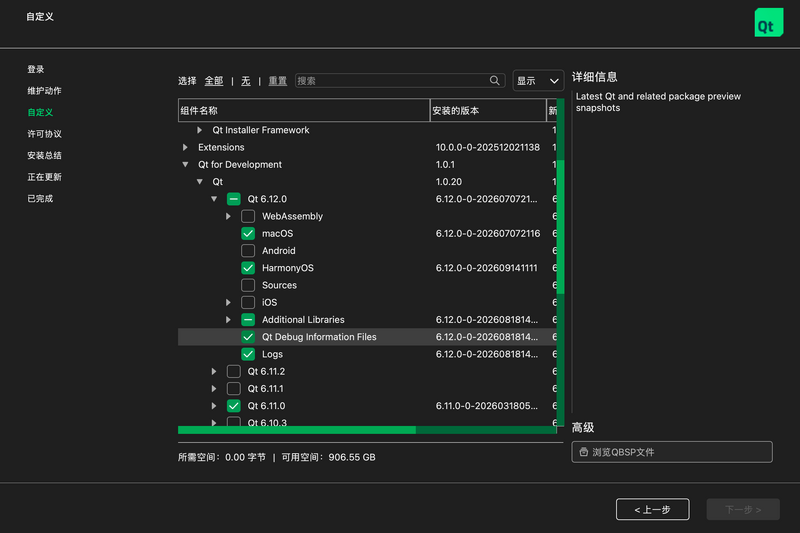Screen dimensions: 800x533
Task: Collapse the Qt tree node
Action: 199,182
